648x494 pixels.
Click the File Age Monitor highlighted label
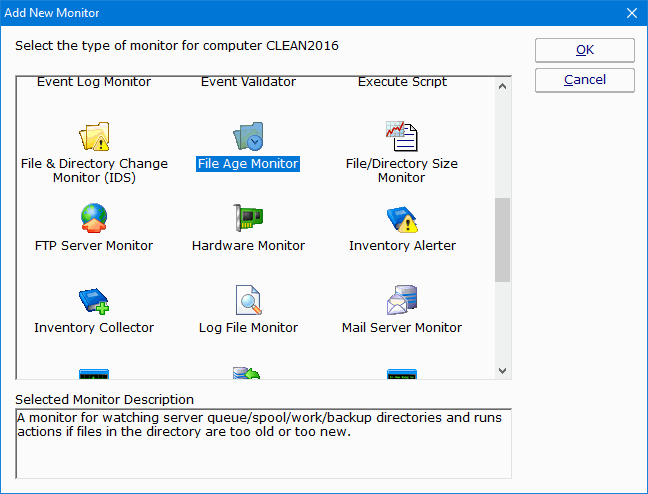click(x=248, y=164)
